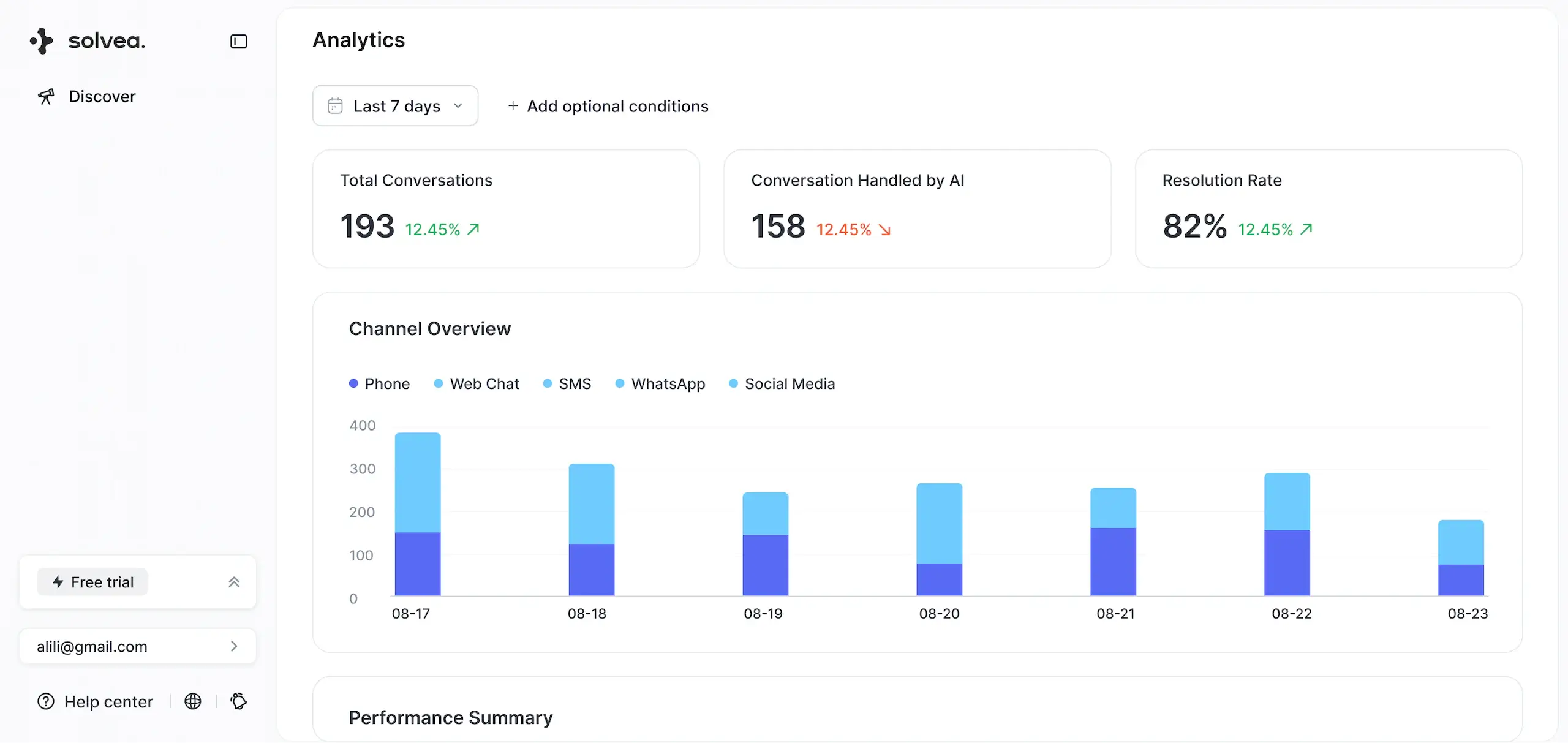This screenshot has height=754, width=1568.
Task: Click the AI-handled down-trend arrow
Action: click(x=884, y=230)
